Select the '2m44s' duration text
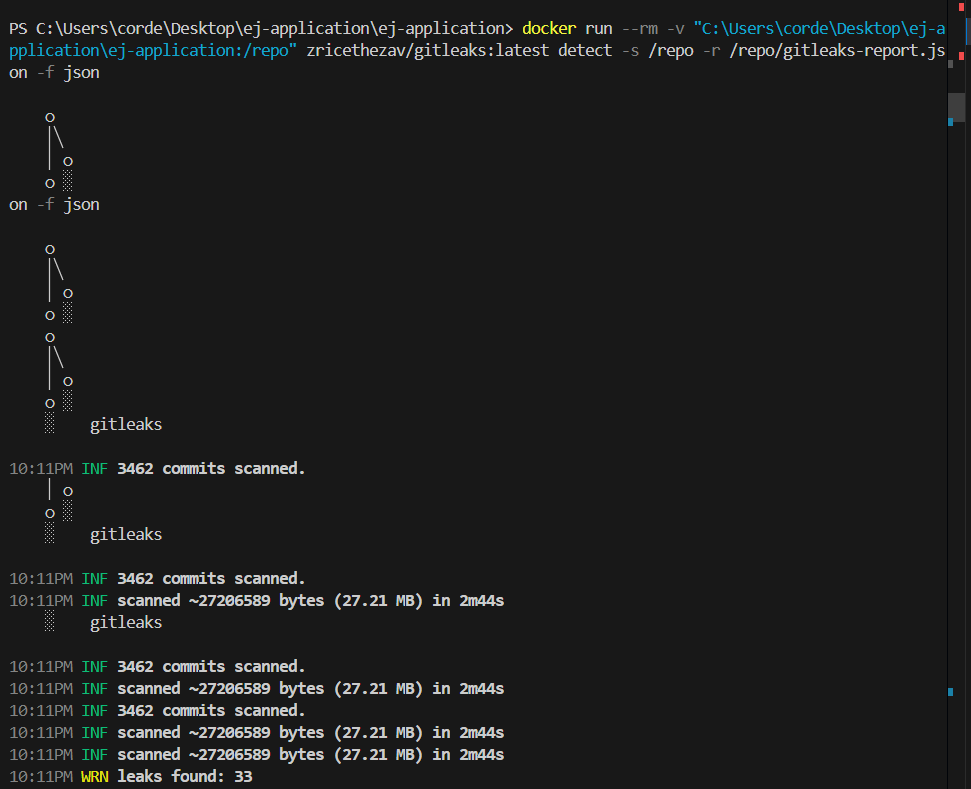The height and width of the screenshot is (789, 971). [x=483, y=600]
